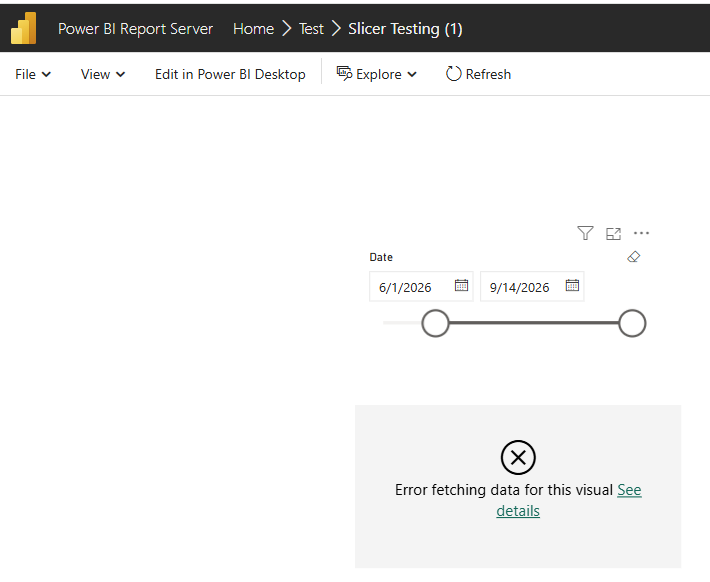Click the Refresh circular arrow icon
This screenshot has height=582, width=710.
453,74
